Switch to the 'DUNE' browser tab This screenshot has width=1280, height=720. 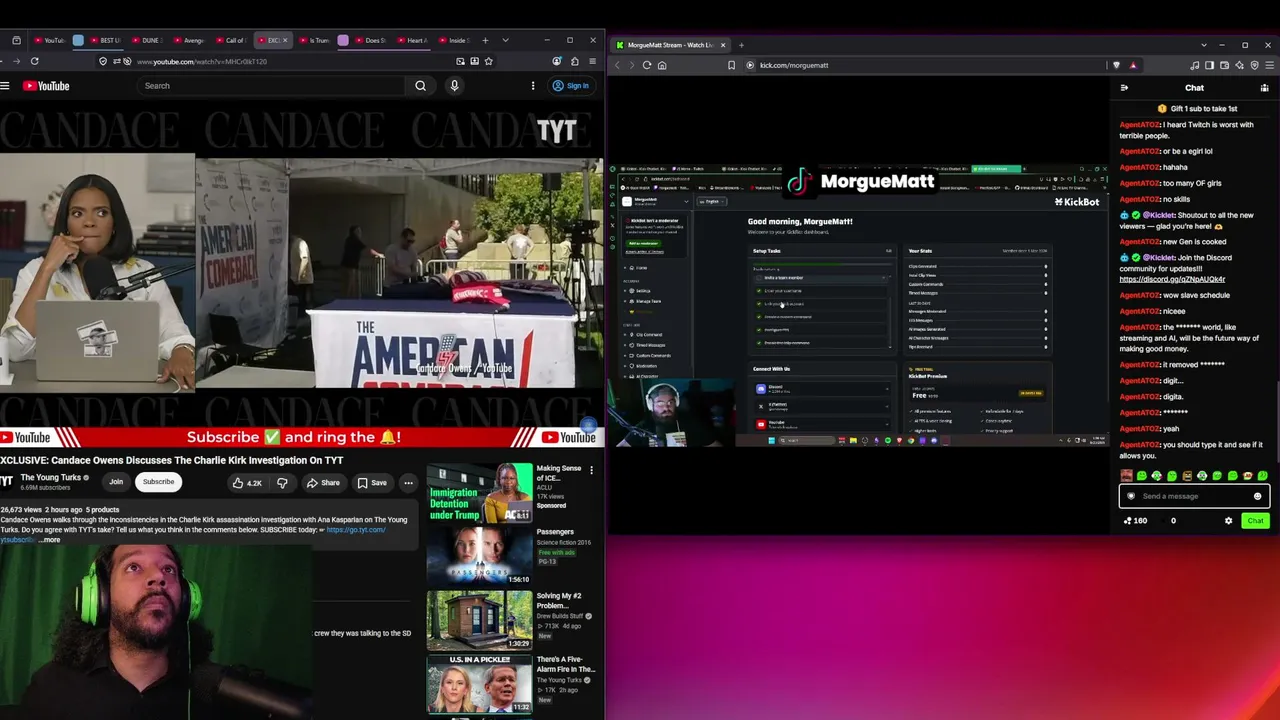click(147, 41)
